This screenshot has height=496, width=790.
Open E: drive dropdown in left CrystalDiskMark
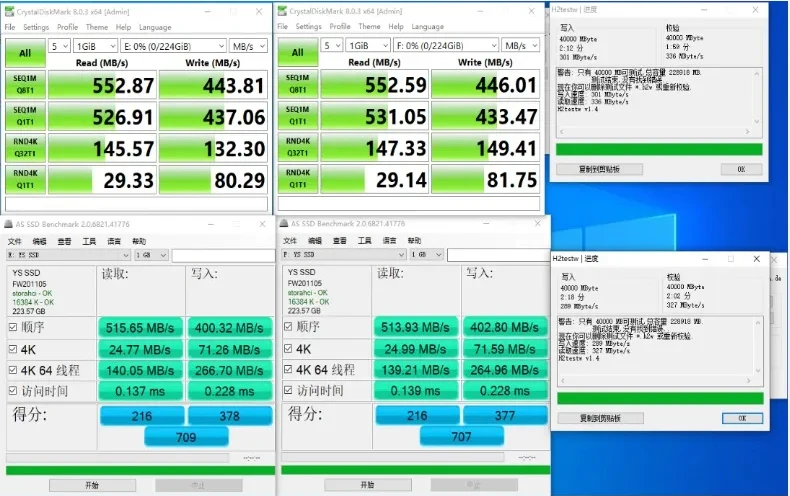171,46
